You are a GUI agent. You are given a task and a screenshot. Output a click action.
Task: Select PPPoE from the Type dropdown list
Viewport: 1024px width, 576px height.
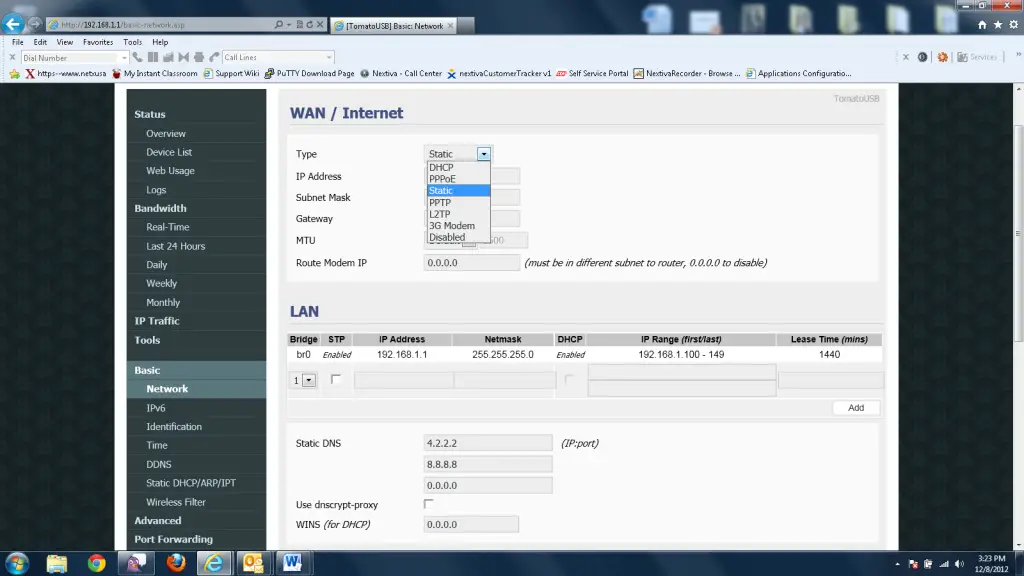[x=458, y=179]
